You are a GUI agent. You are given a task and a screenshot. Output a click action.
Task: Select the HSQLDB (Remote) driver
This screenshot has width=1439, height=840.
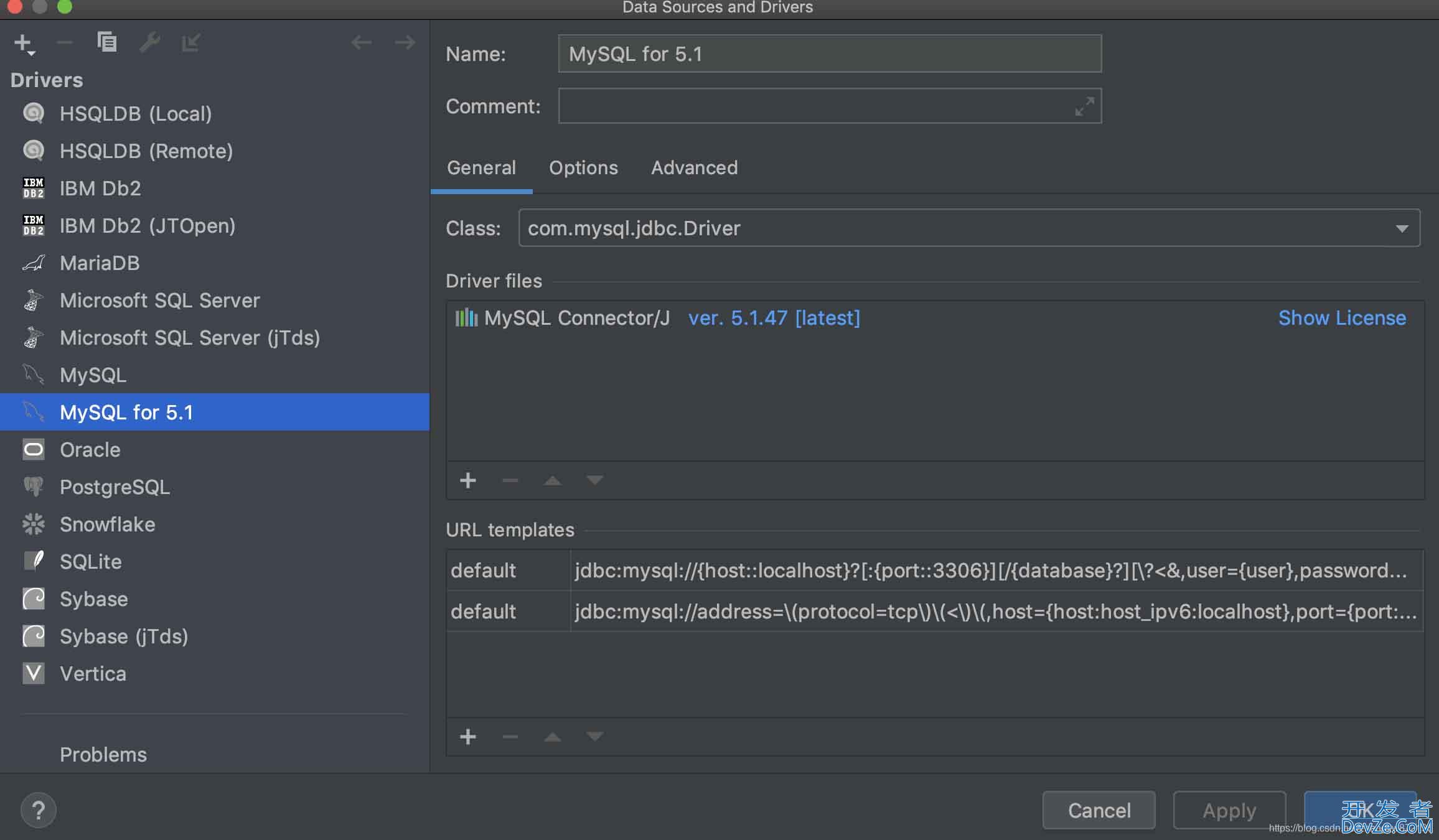coord(215,151)
